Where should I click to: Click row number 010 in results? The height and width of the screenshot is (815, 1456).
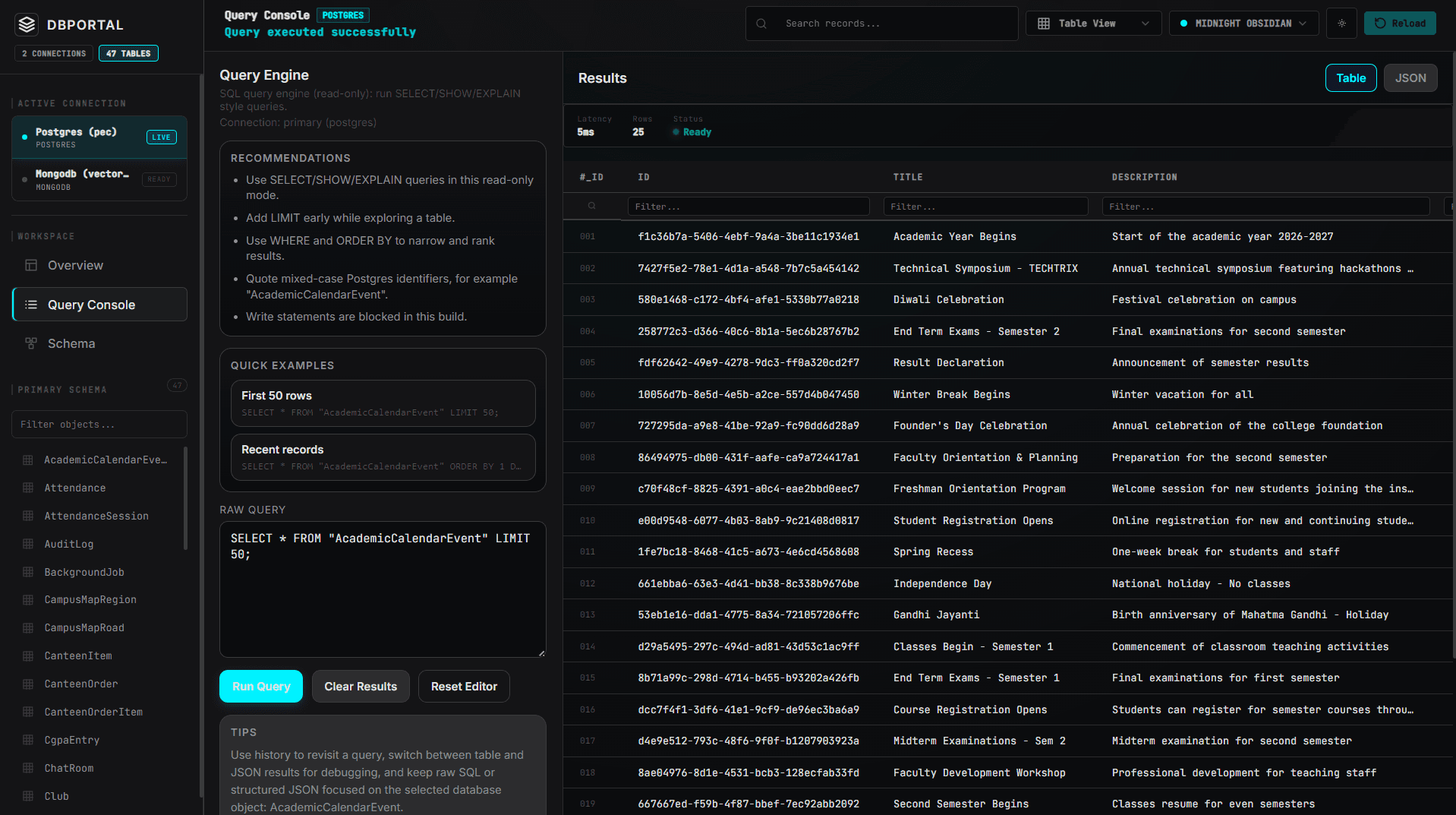(588, 520)
